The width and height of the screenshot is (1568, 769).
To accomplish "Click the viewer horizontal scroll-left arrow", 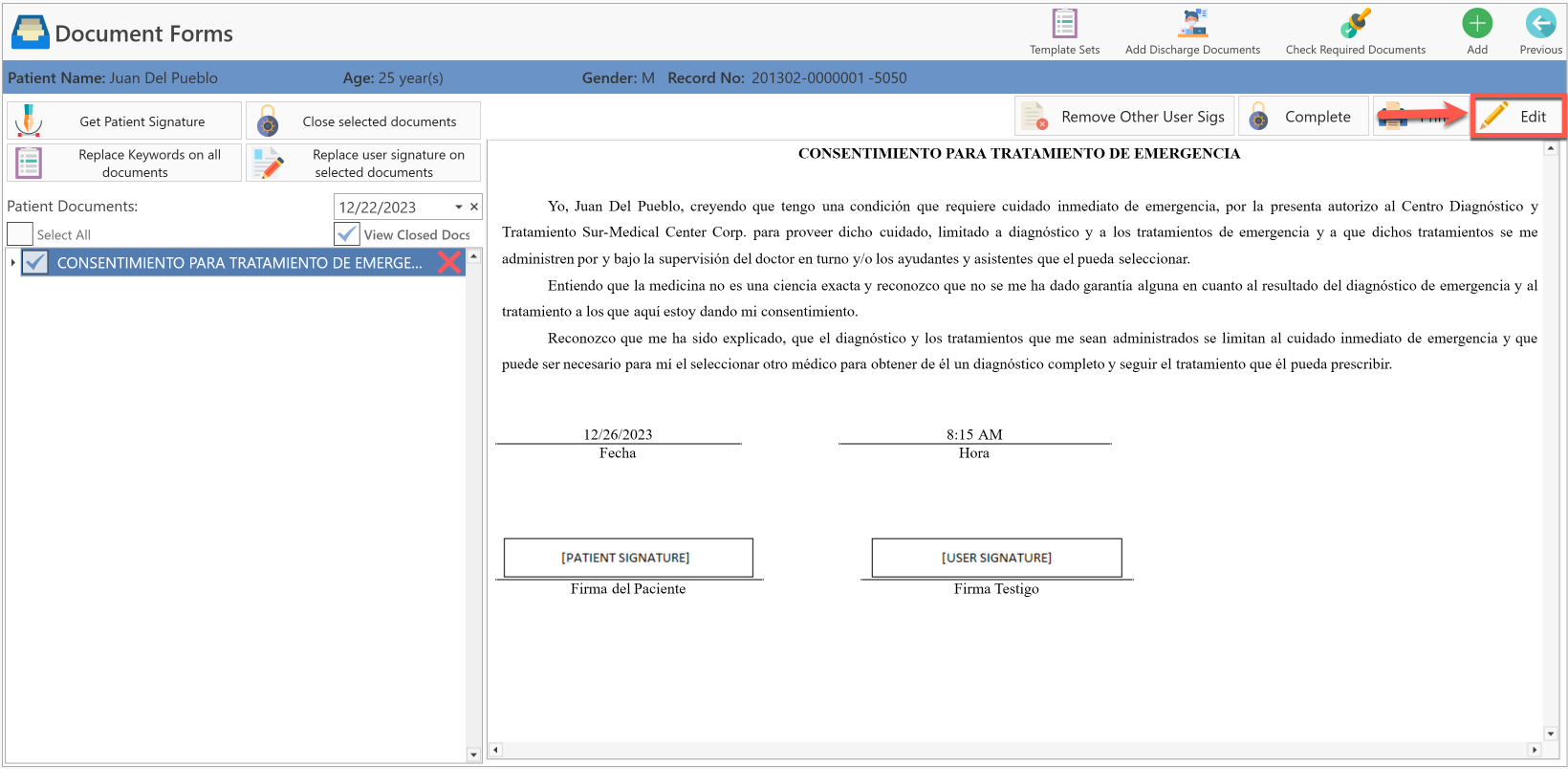I will click(x=495, y=750).
